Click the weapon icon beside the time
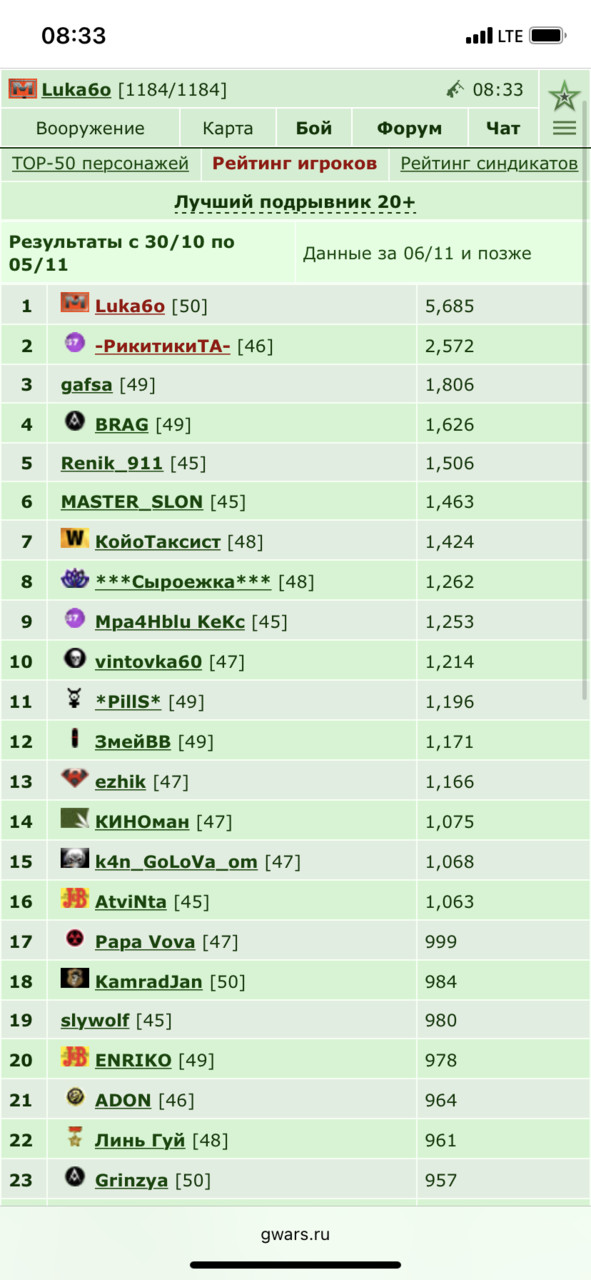Screen dimensions: 591x1280 pyautogui.click(x=456, y=89)
